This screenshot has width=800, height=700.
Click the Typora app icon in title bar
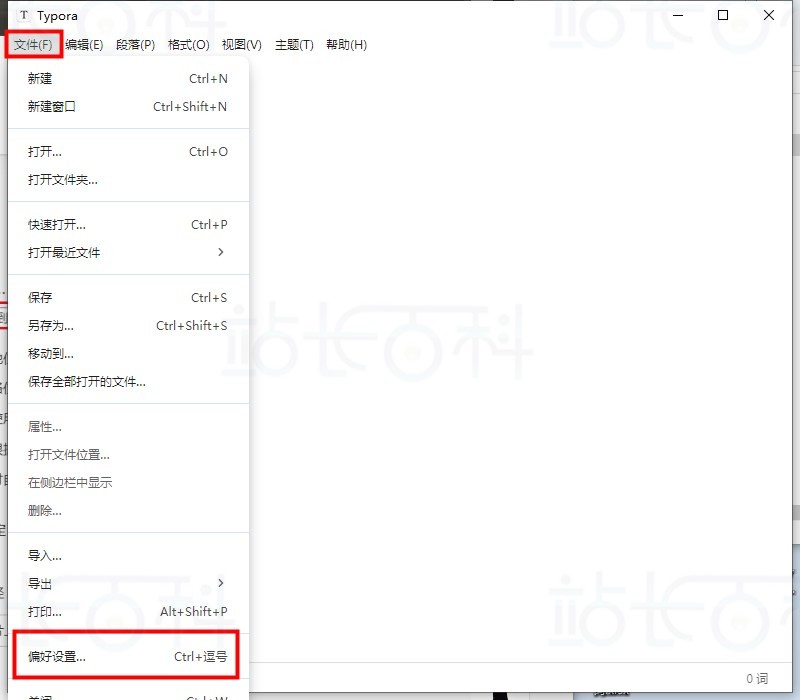[x=24, y=16]
